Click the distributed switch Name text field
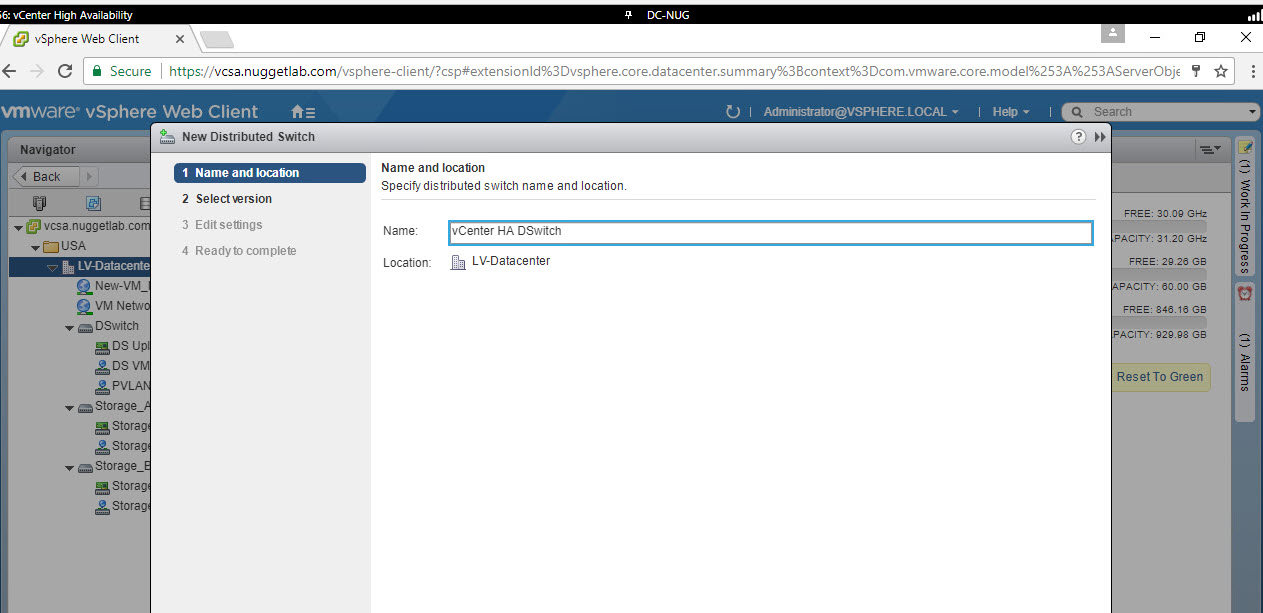 pos(770,232)
